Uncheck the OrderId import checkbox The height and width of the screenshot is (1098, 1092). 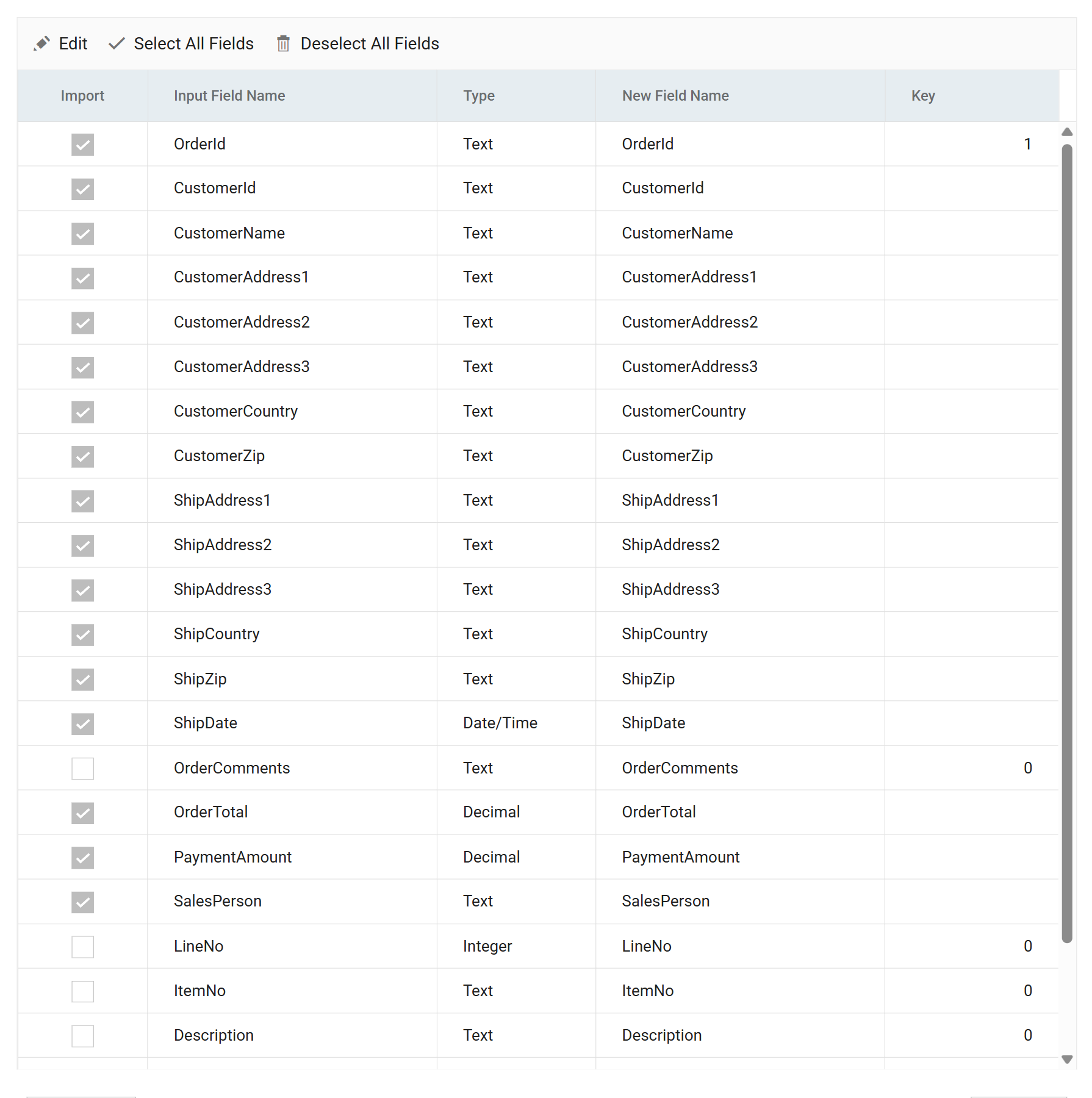click(x=82, y=145)
